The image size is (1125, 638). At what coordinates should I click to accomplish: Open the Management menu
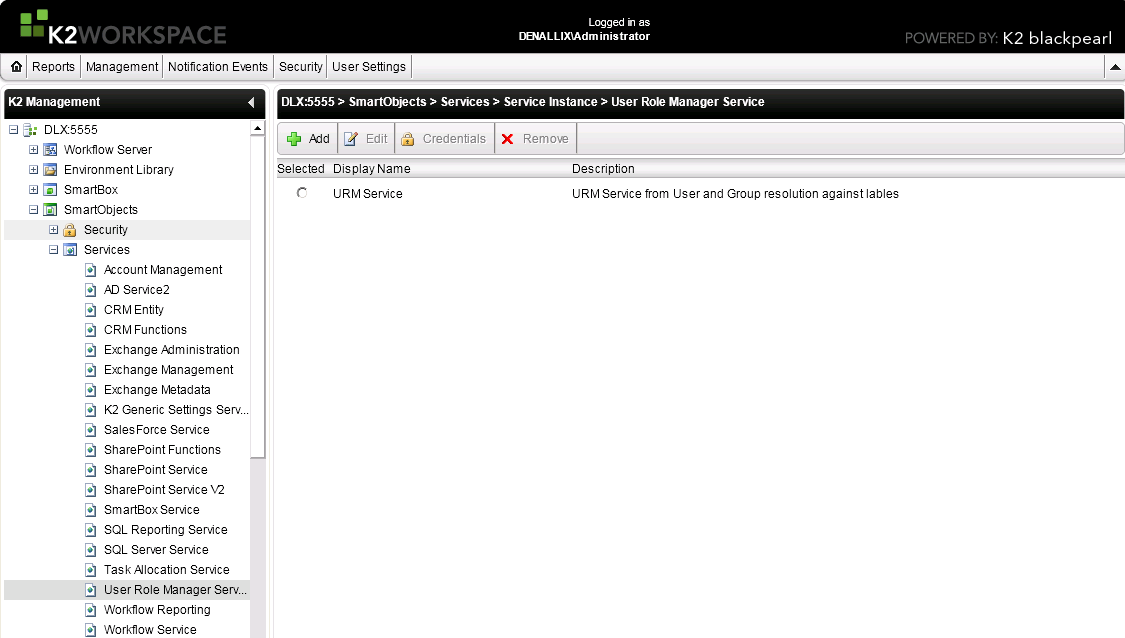click(x=122, y=67)
